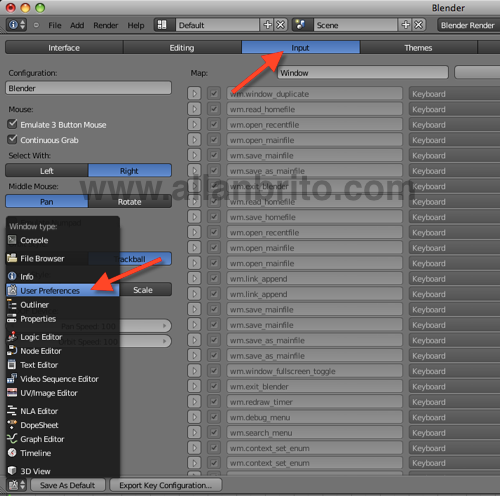This screenshot has width=500, height=496.
Task: Choose DopeSheet window type
Action: click(x=62, y=425)
